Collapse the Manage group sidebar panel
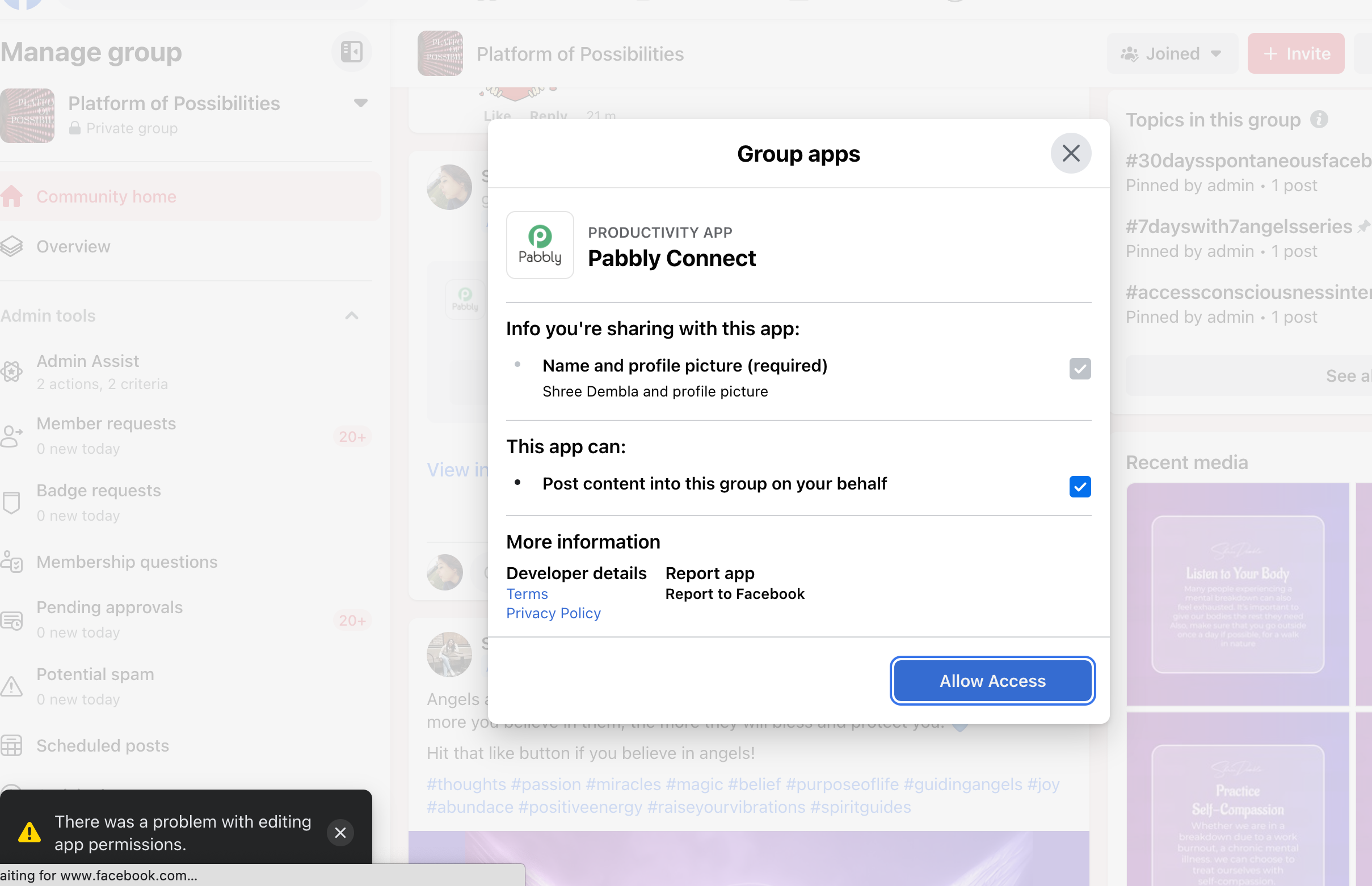This screenshot has height=886, width=1372. [x=351, y=52]
